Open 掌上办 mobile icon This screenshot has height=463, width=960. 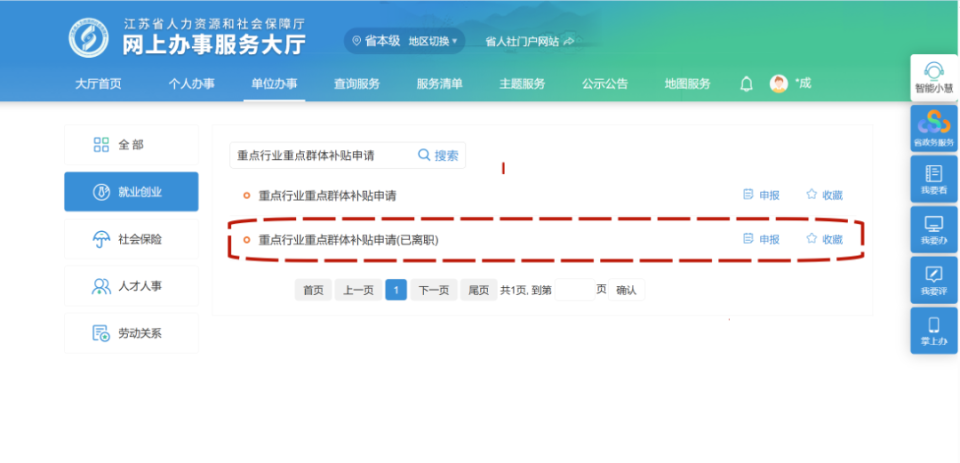click(934, 325)
